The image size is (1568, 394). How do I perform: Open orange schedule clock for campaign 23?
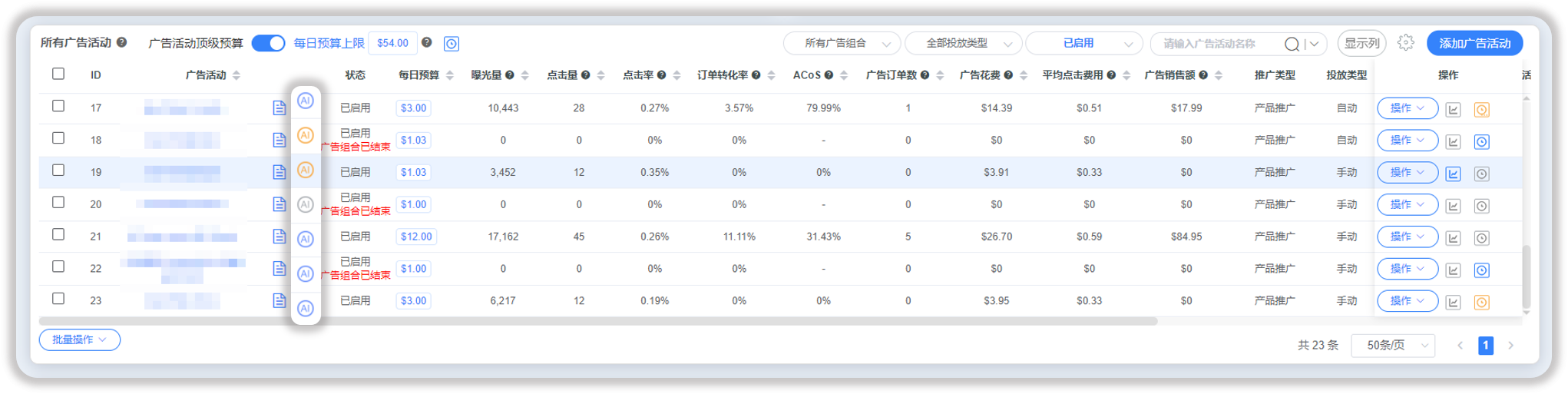[1482, 303]
